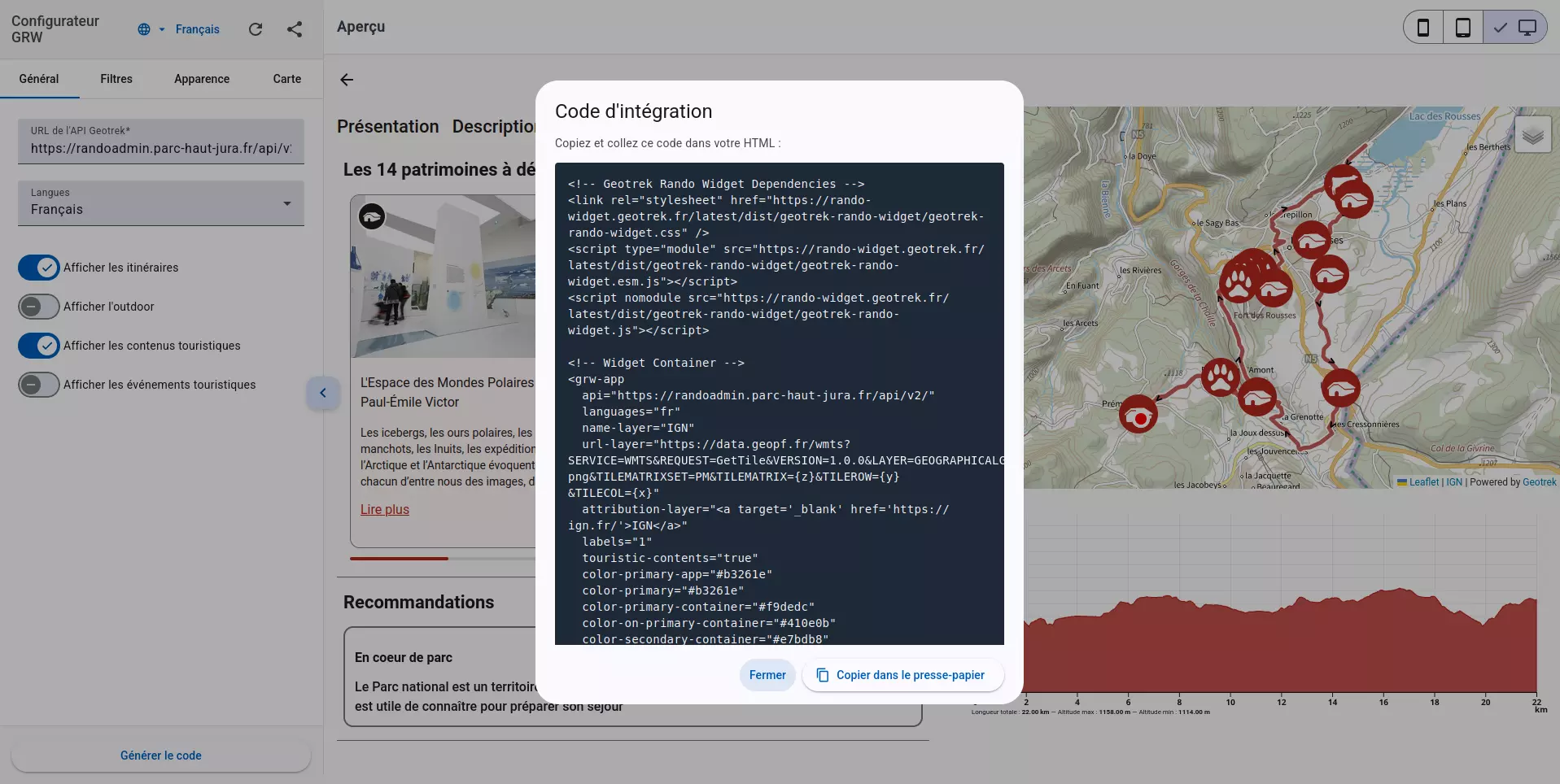Image resolution: width=1560 pixels, height=784 pixels.
Task: Click the refresh configuration icon
Action: pyautogui.click(x=256, y=29)
